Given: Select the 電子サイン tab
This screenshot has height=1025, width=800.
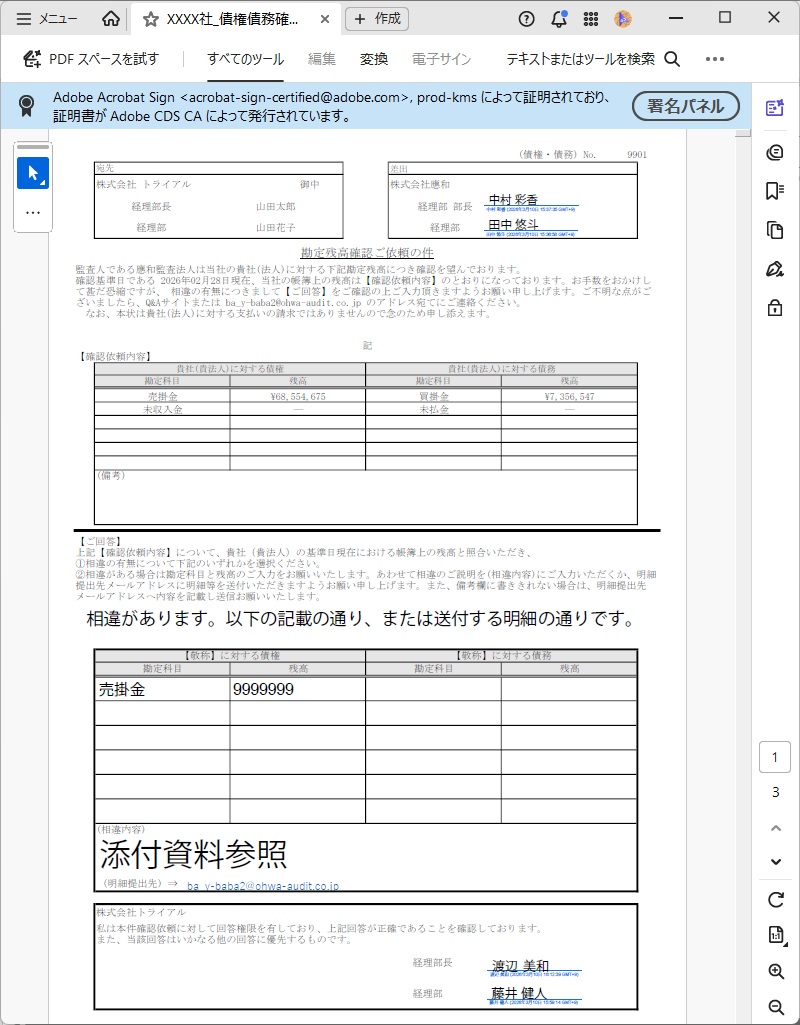Looking at the screenshot, I should click(x=441, y=59).
